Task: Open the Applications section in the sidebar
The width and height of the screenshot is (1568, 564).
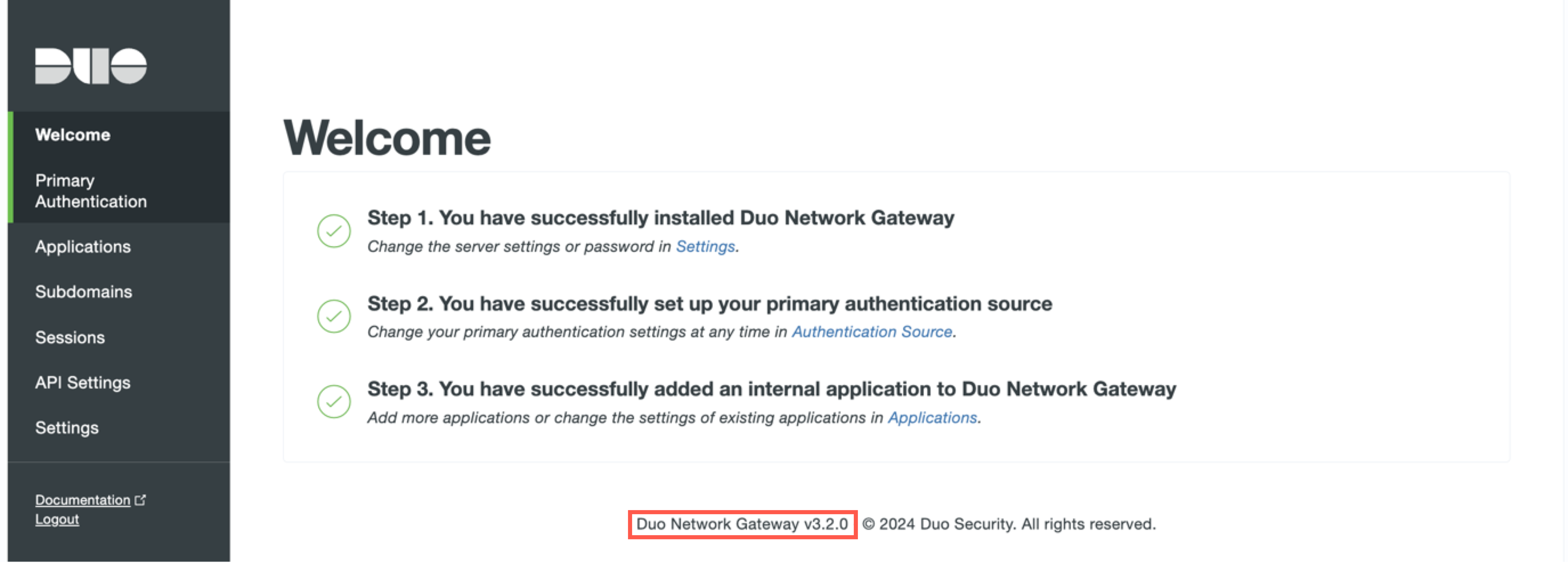Action: (x=83, y=246)
